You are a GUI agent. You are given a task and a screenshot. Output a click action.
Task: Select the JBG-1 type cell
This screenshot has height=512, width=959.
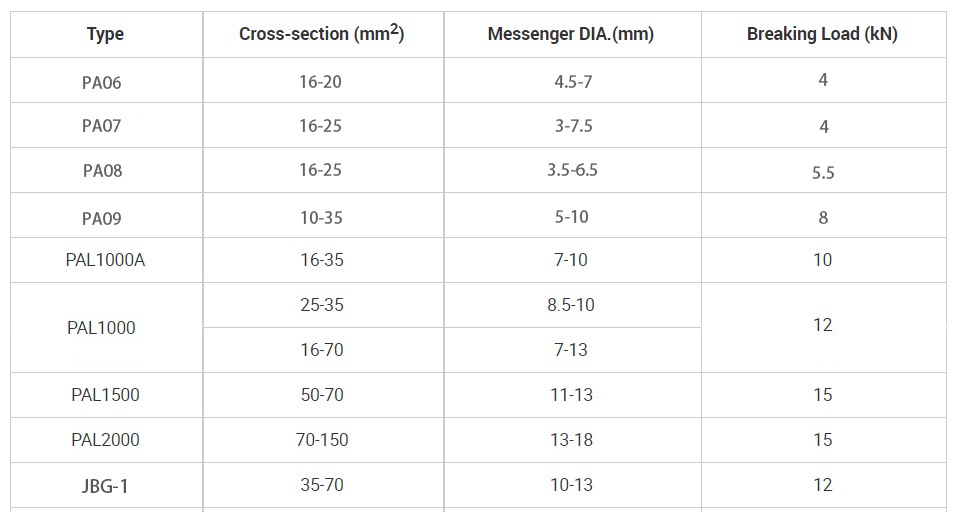[106, 485]
